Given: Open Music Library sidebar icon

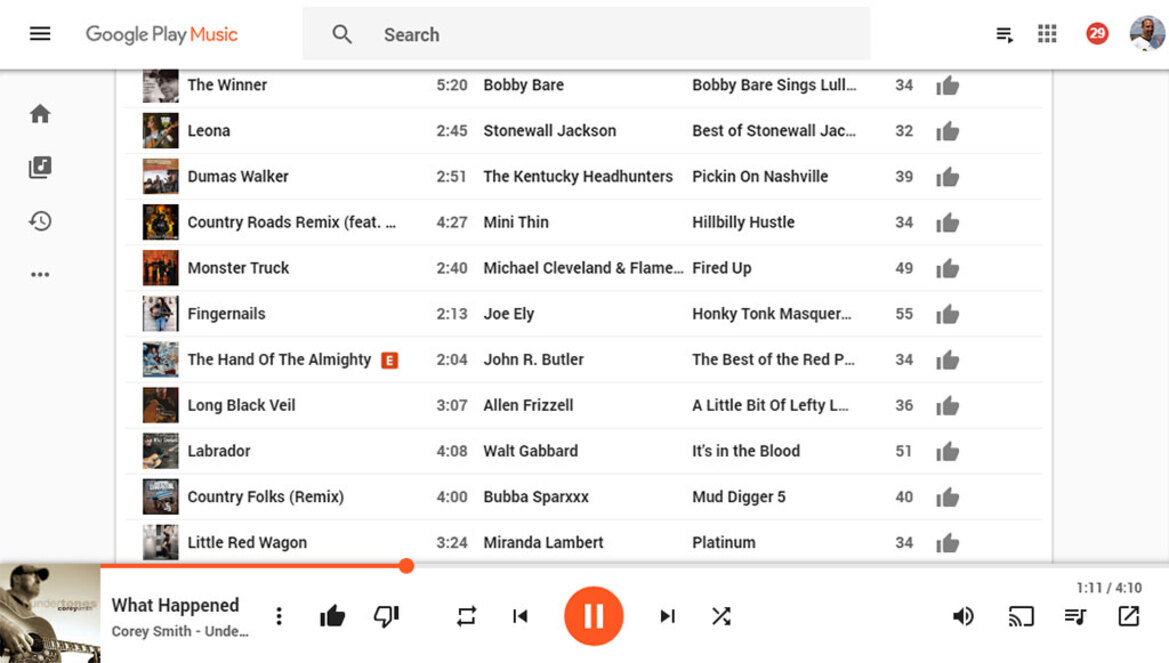Looking at the screenshot, I should tap(40, 167).
